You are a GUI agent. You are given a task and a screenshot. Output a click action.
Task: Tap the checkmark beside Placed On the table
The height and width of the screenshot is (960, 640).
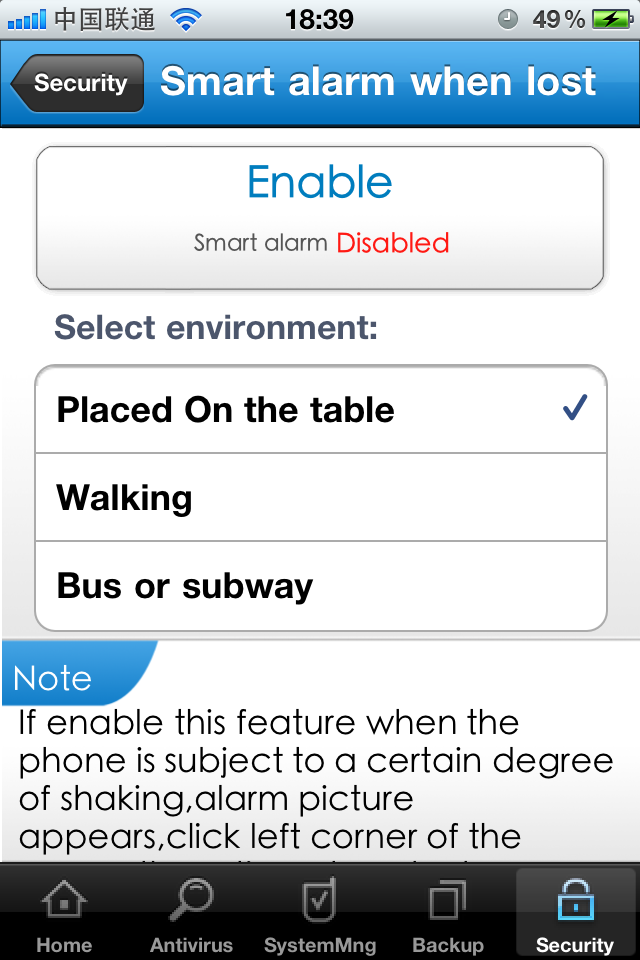[574, 408]
